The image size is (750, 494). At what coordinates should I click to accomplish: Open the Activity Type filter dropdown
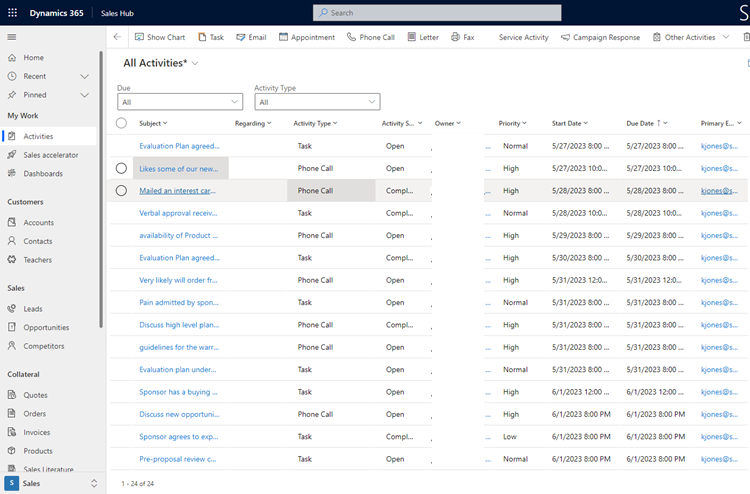coord(317,102)
